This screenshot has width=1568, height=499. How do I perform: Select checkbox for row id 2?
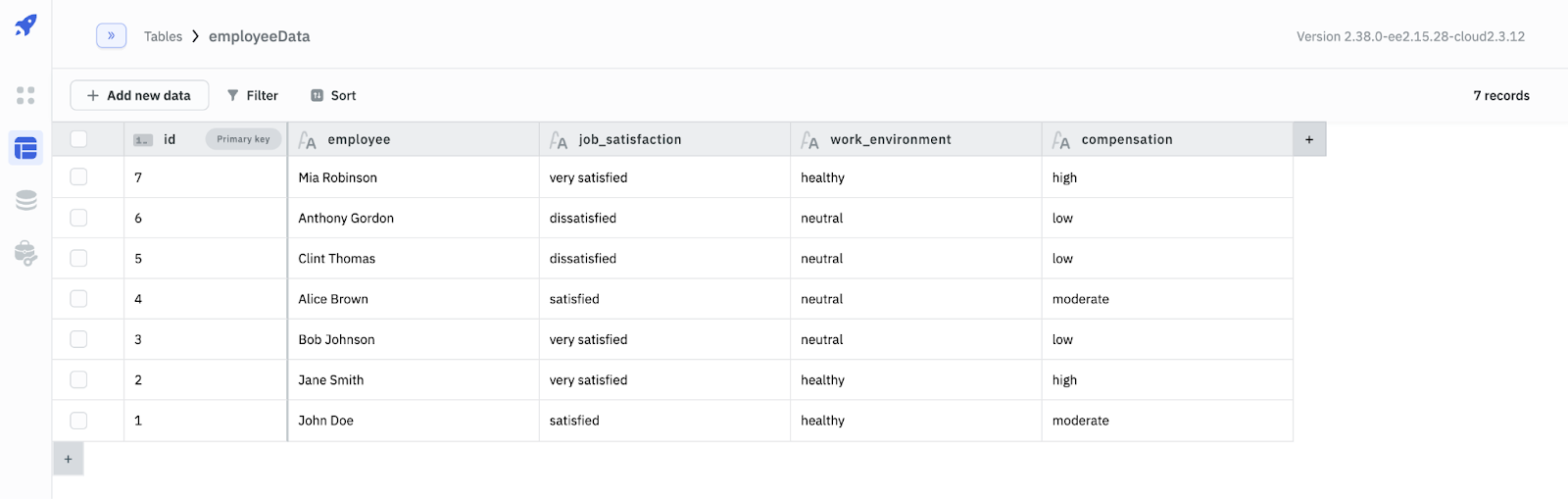pyautogui.click(x=78, y=379)
